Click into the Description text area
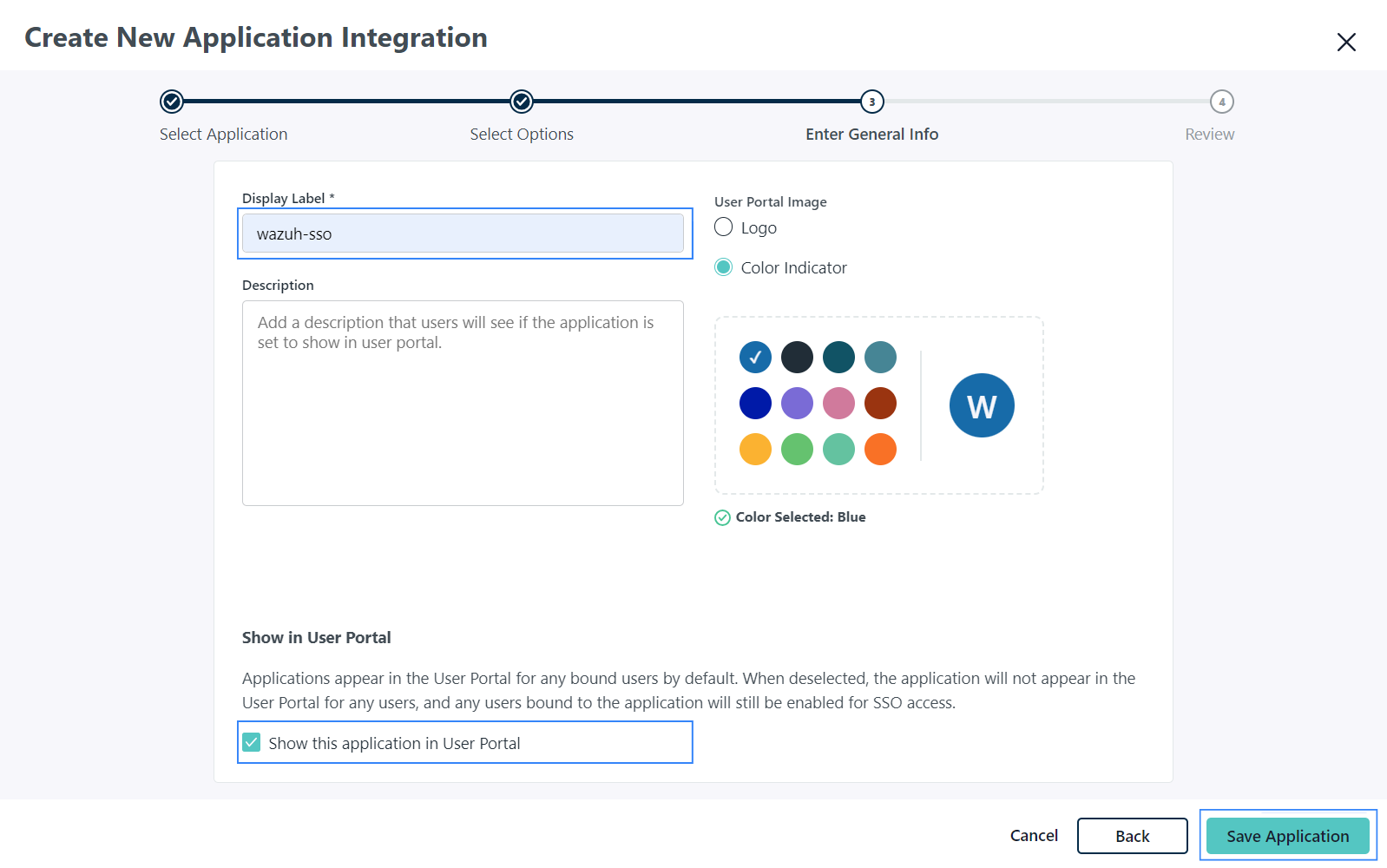This screenshot has height=868, width=1387. (x=463, y=403)
